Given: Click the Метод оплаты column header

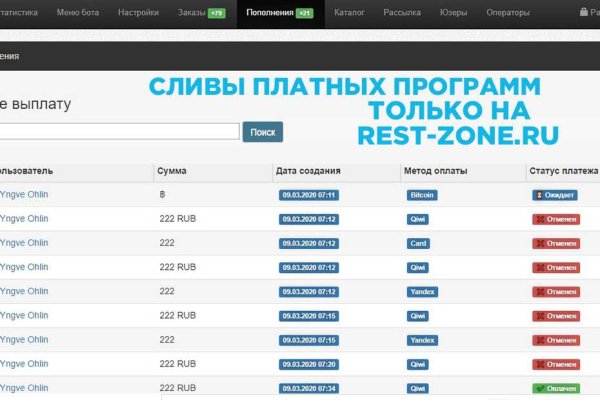Looking at the screenshot, I should (435, 171).
